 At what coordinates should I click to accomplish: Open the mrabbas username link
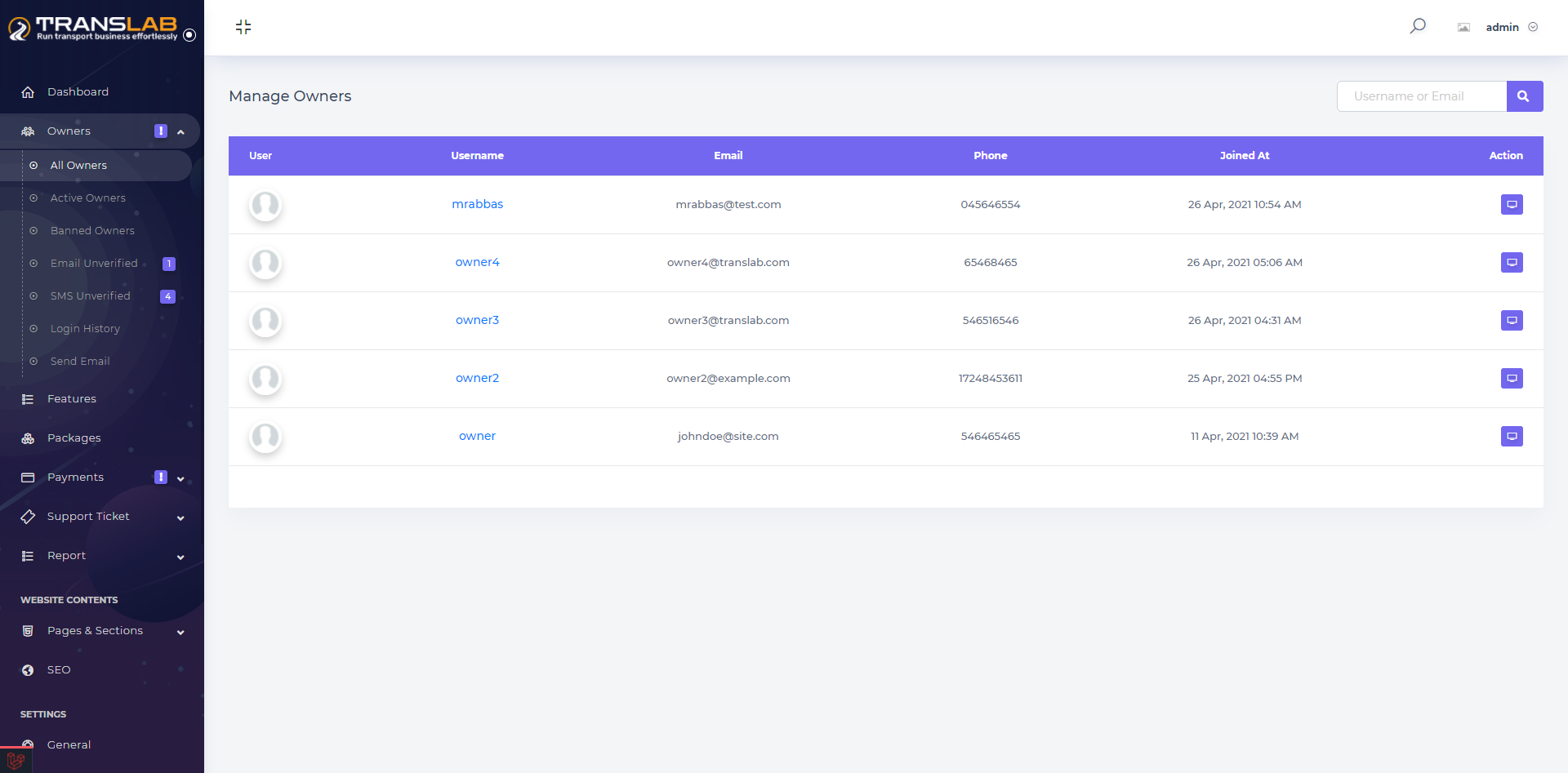478,204
